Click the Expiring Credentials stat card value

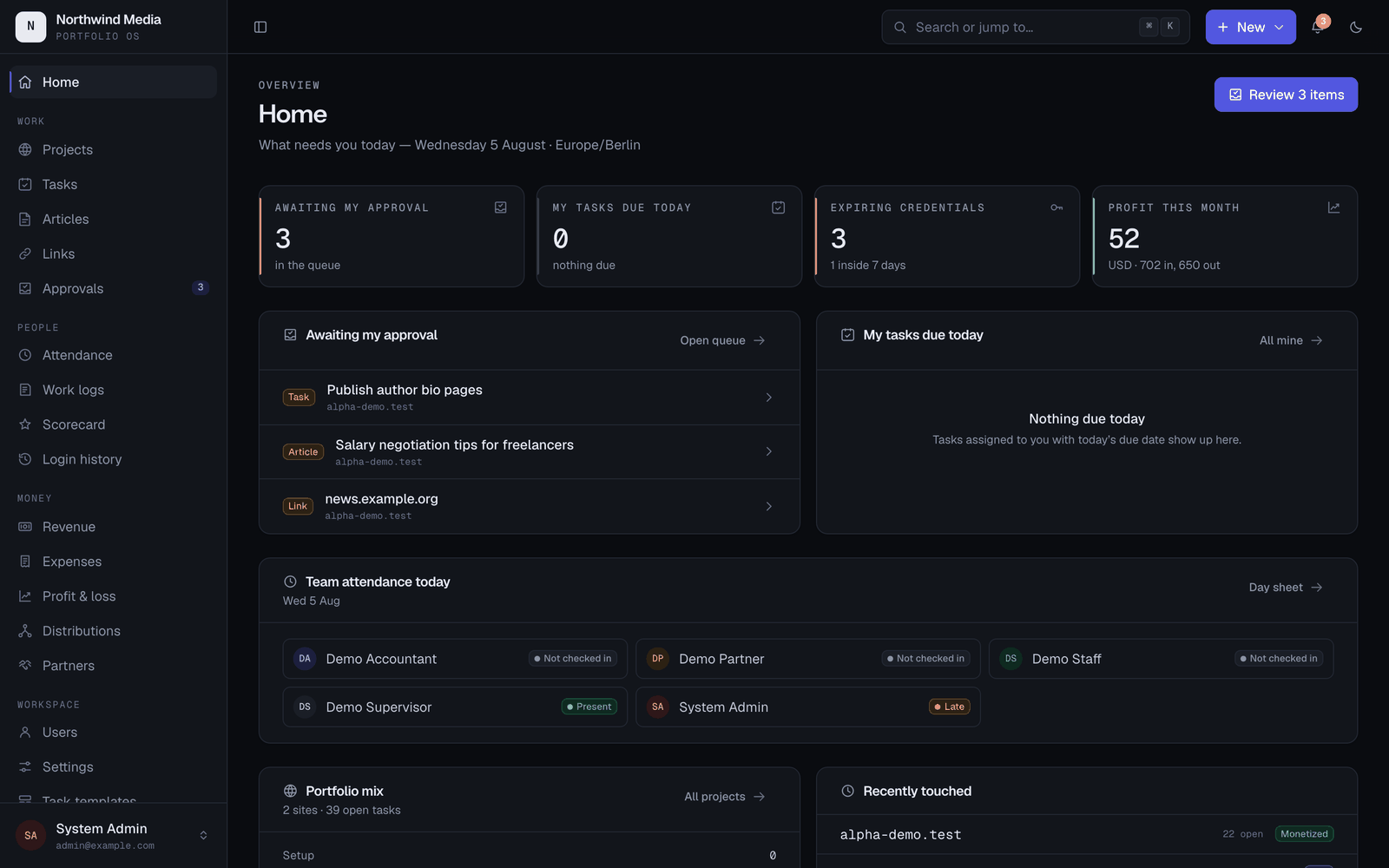coord(839,239)
